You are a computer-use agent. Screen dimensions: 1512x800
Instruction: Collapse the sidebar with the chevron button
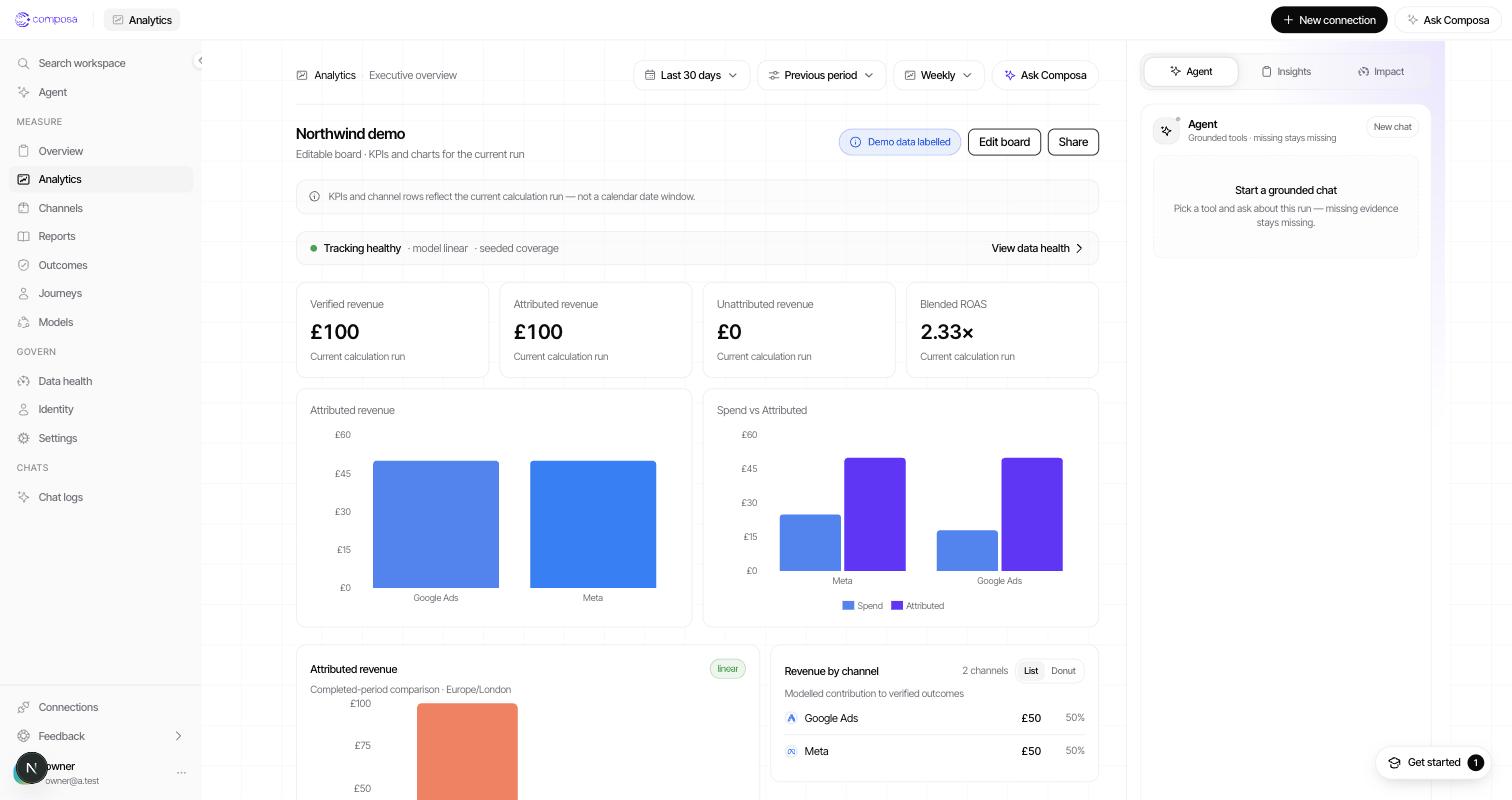(x=200, y=61)
